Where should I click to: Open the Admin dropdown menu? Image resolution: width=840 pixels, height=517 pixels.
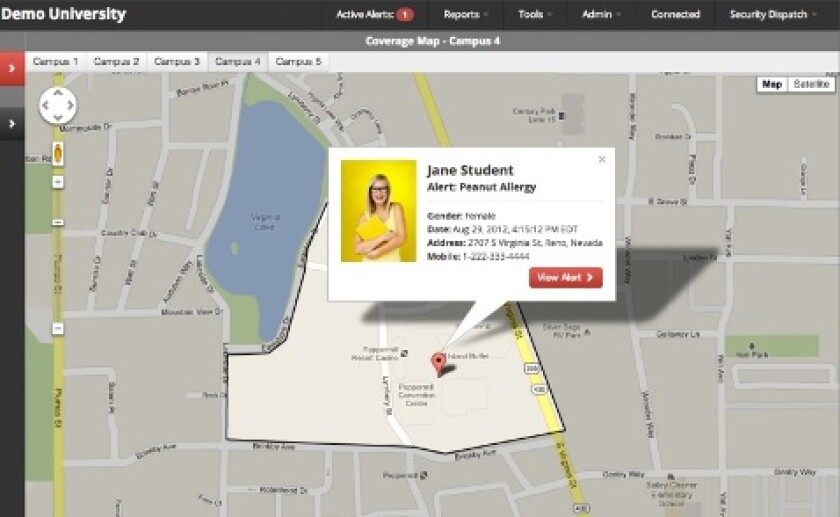600,14
